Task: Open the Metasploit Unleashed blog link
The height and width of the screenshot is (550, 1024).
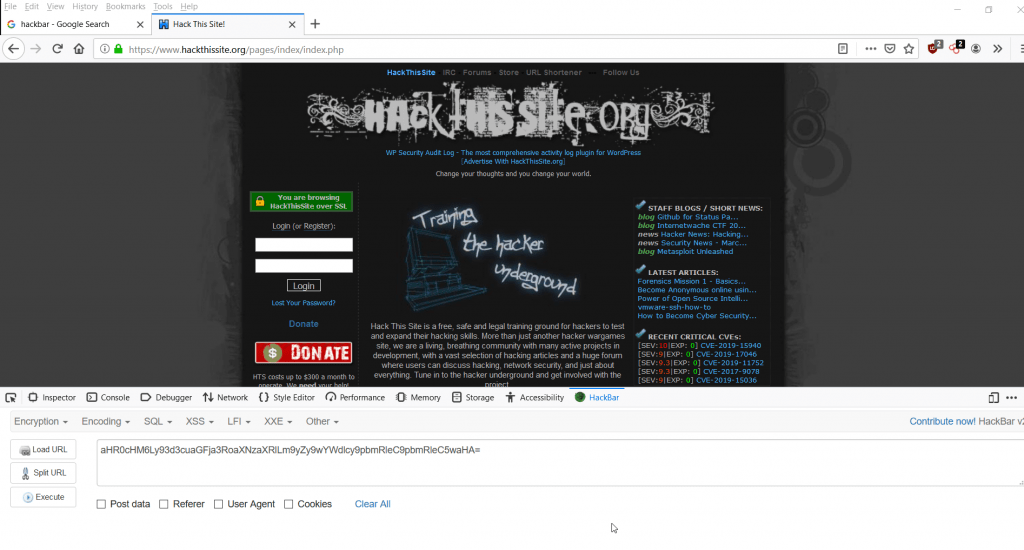Action: [x=695, y=251]
